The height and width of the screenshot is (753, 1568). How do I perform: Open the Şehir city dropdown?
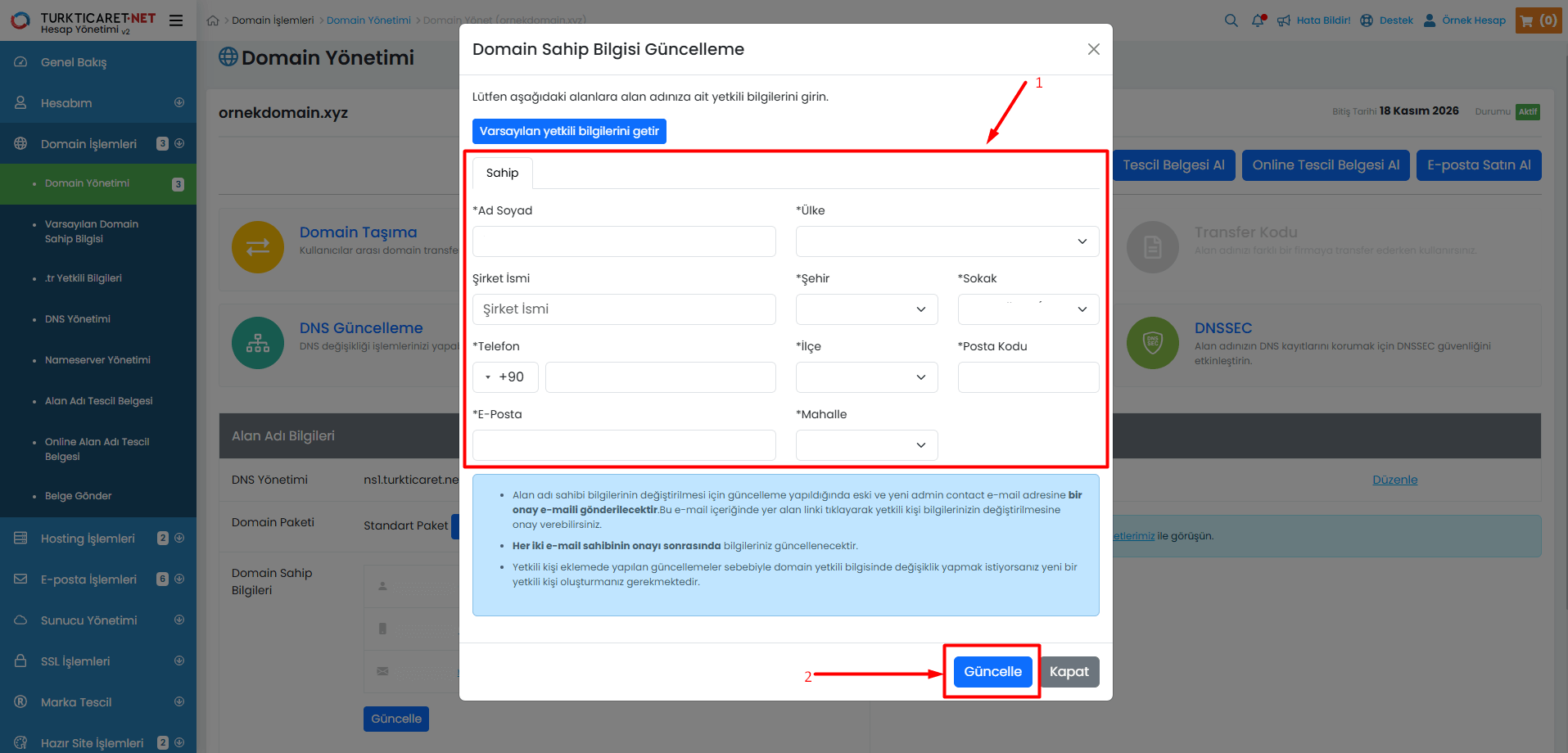(866, 309)
